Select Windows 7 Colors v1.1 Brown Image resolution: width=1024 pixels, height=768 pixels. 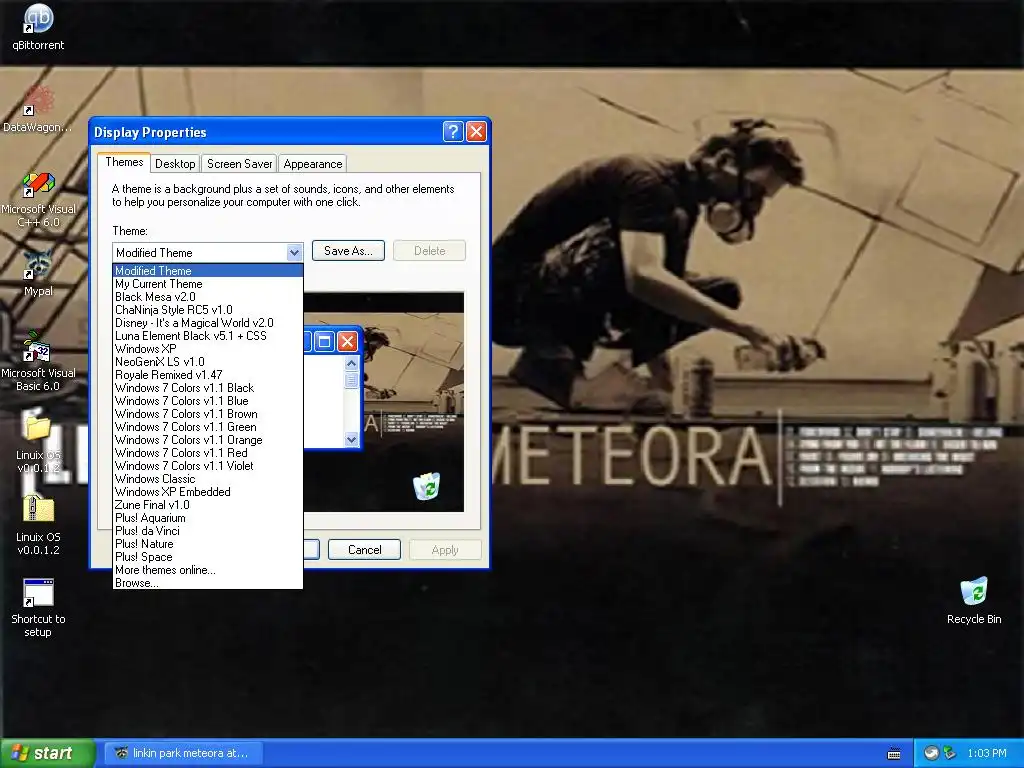click(x=208, y=414)
